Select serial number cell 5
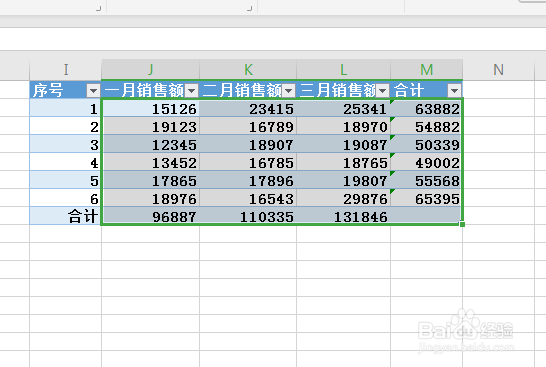 tap(65, 180)
